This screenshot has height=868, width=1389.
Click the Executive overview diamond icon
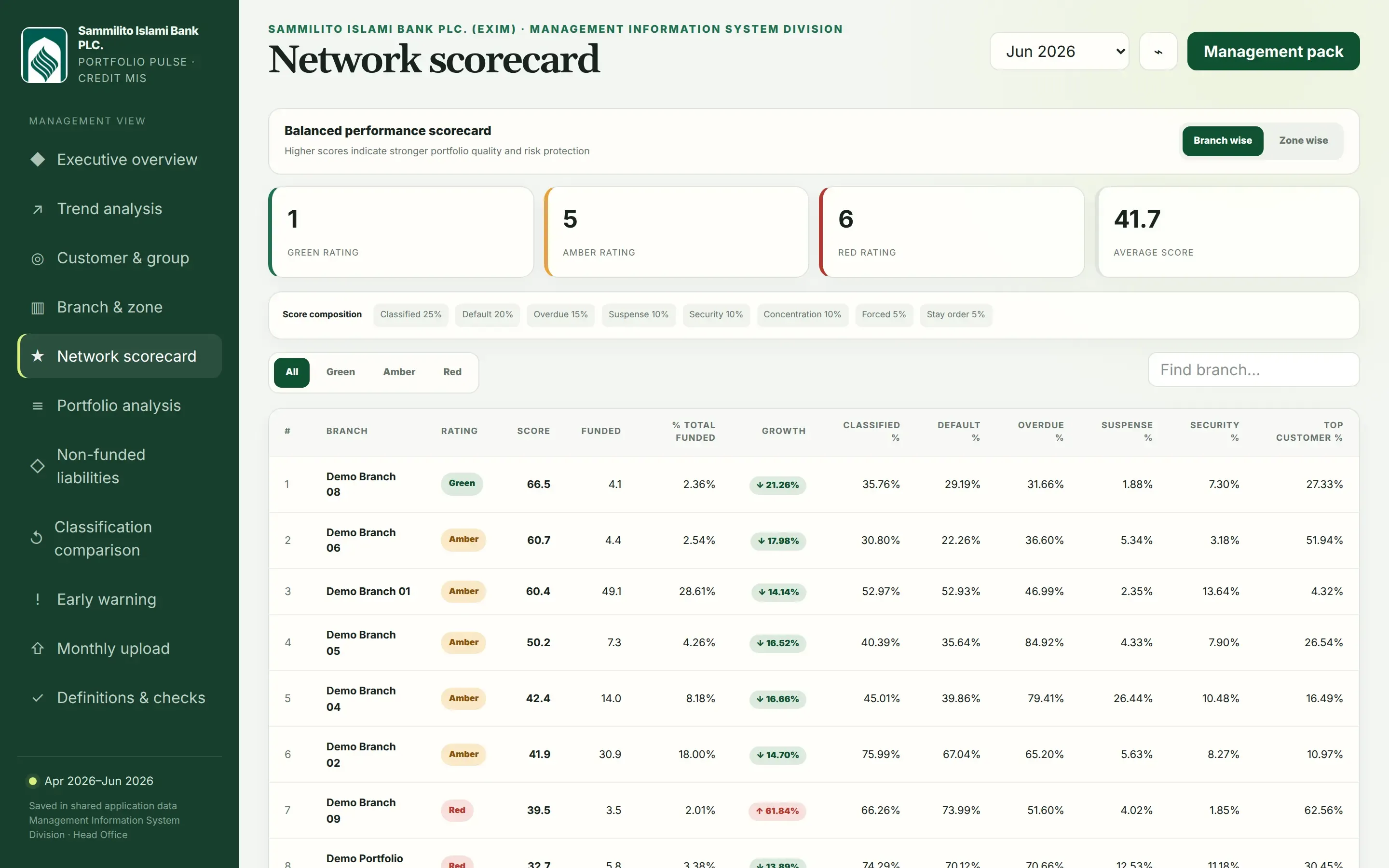tap(37, 159)
